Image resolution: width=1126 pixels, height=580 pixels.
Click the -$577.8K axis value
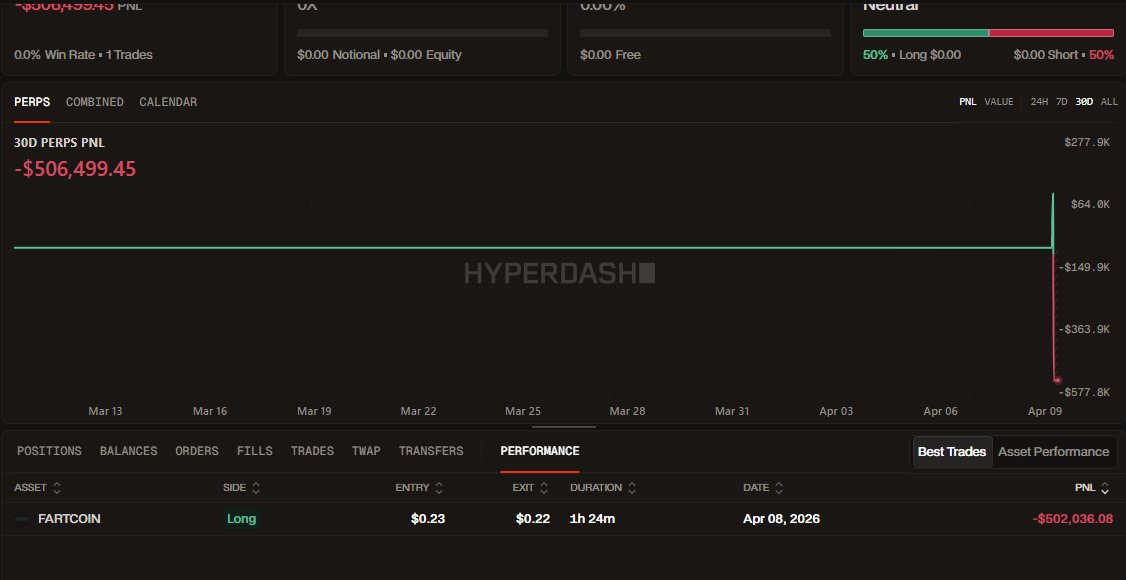point(1085,392)
